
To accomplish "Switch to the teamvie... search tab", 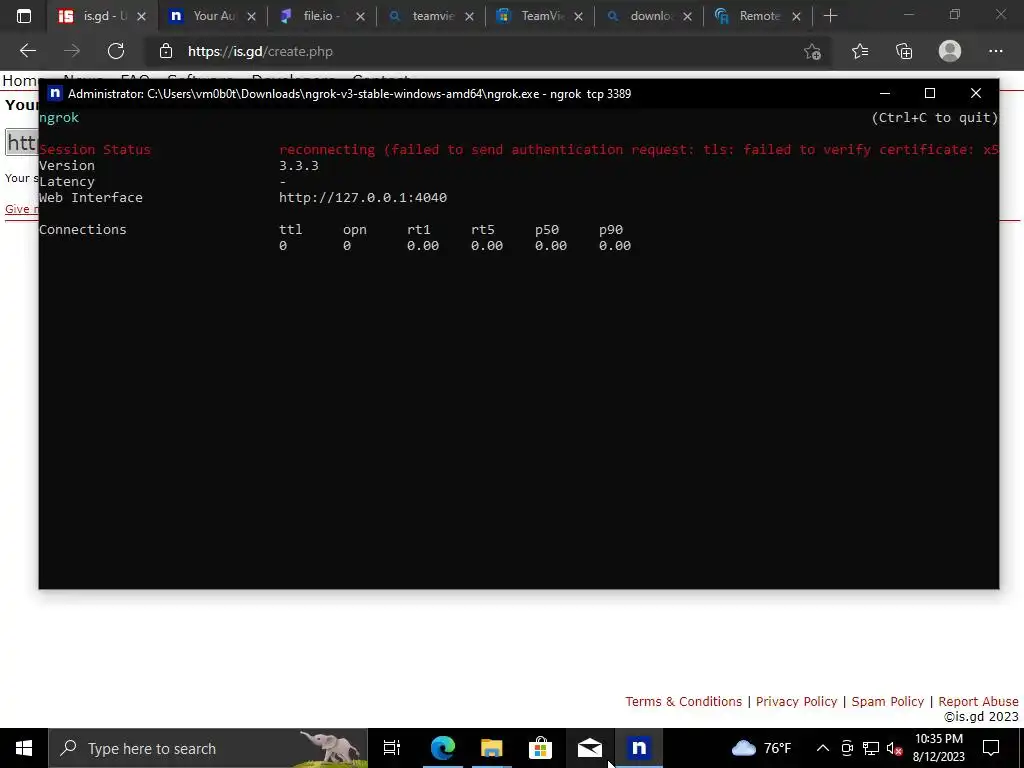I will click(x=429, y=16).
